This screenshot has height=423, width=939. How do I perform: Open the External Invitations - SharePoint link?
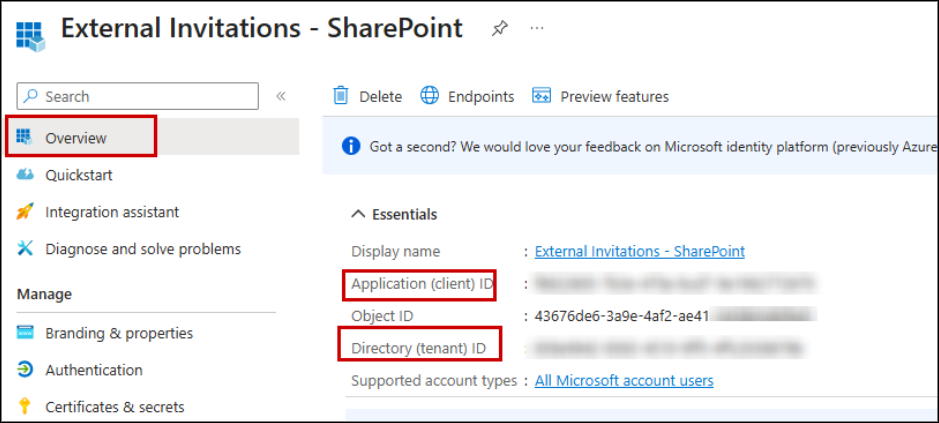click(639, 252)
